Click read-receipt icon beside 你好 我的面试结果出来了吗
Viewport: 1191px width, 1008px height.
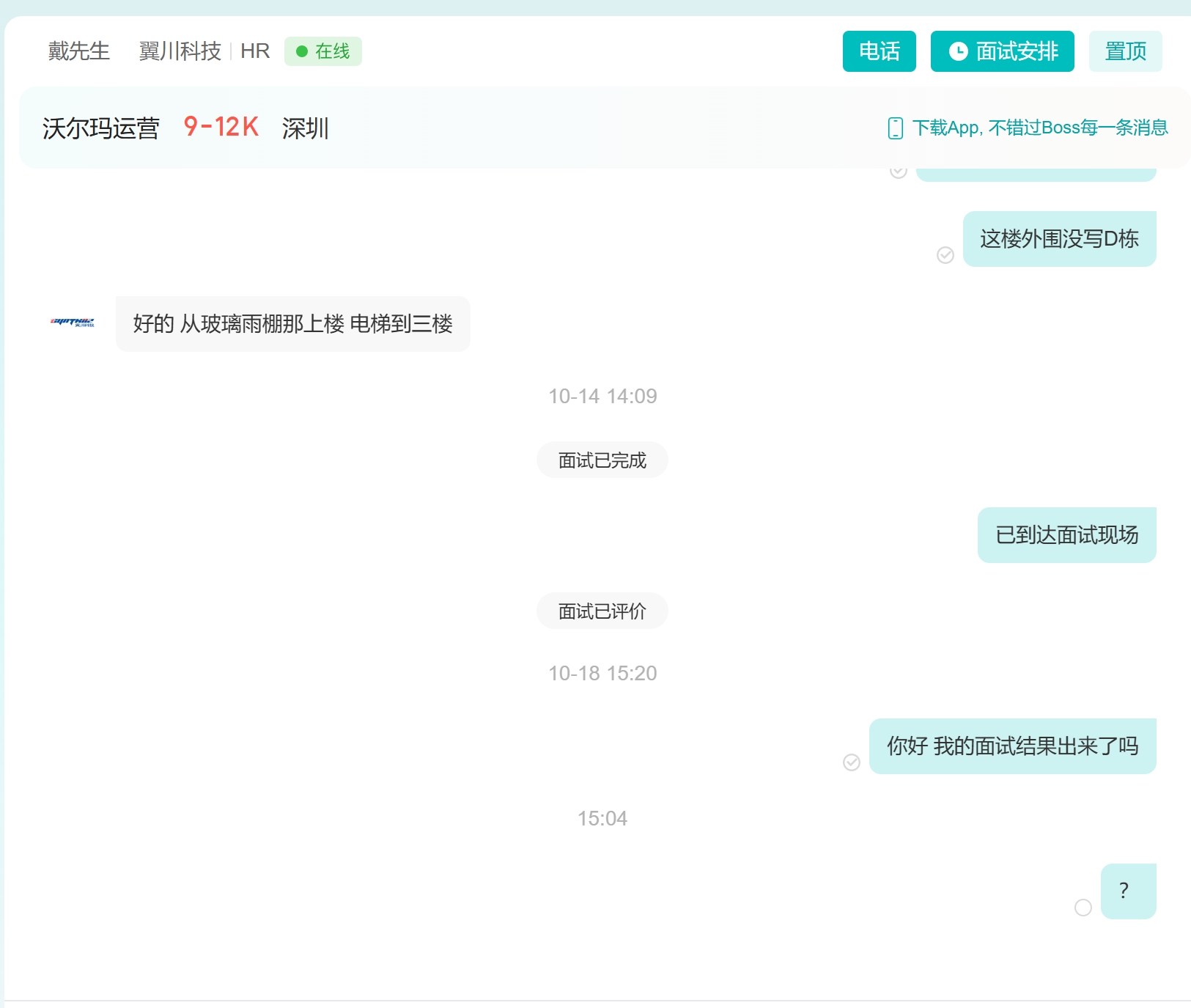852,762
